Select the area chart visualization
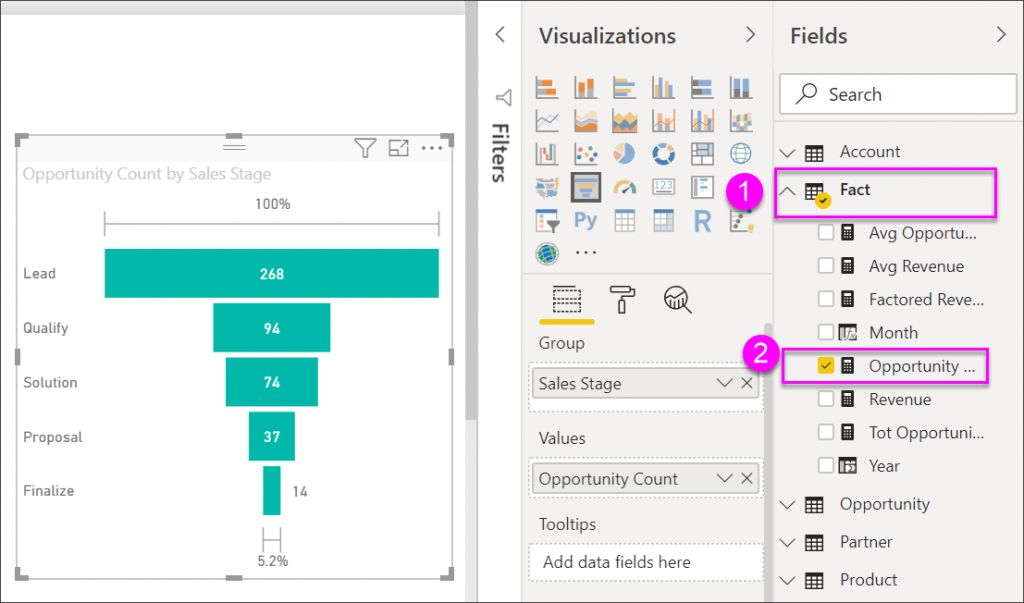This screenshot has height=603, width=1024. (x=585, y=121)
